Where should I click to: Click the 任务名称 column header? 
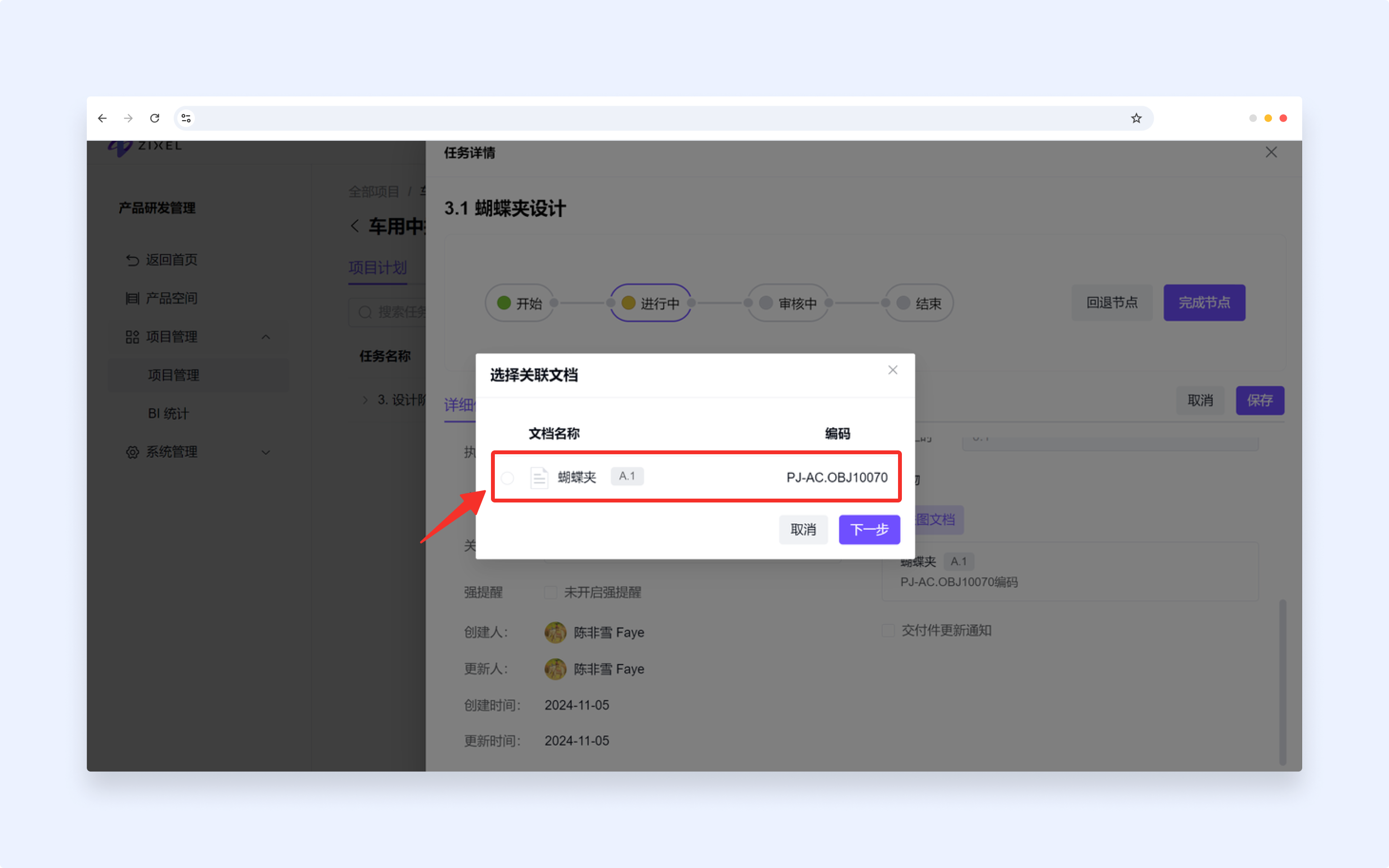point(385,356)
